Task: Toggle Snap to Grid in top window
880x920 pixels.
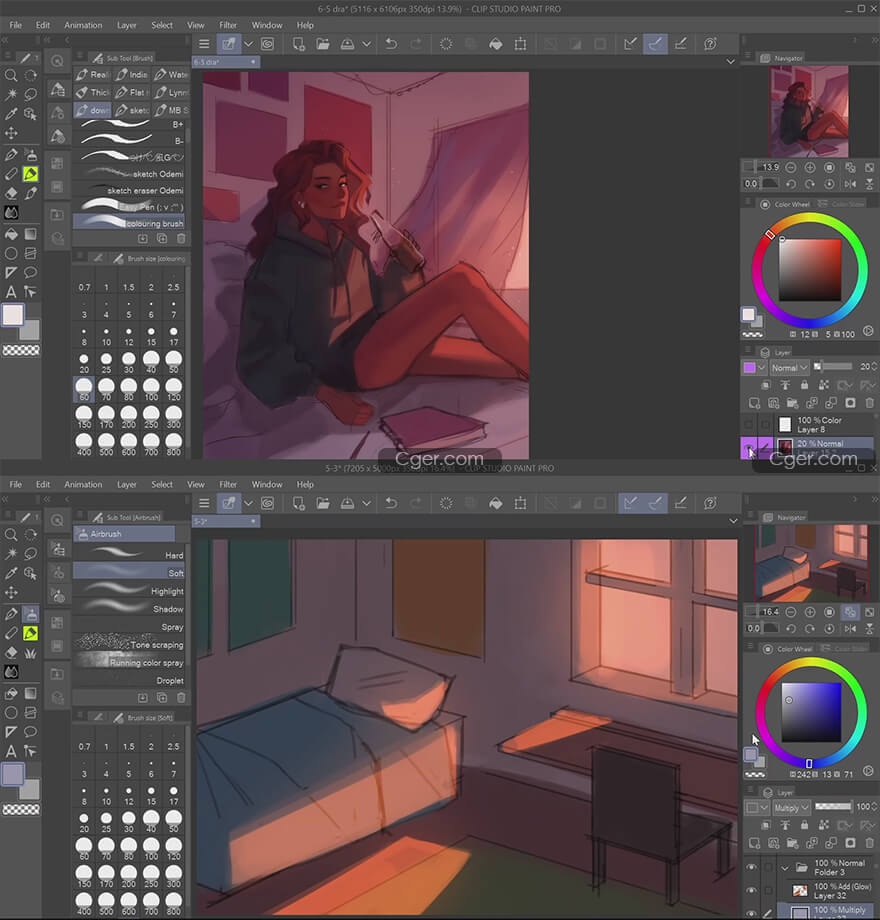Action: point(681,44)
